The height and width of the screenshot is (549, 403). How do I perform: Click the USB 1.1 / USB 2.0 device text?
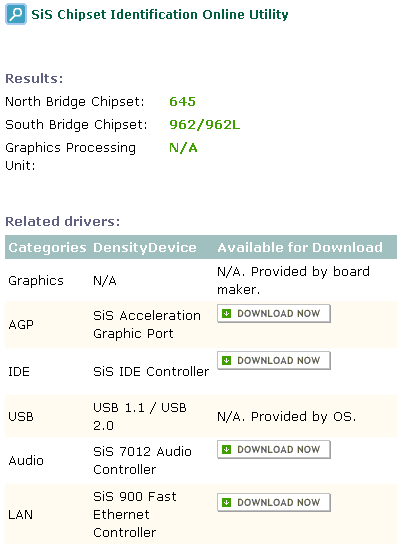tap(140, 417)
